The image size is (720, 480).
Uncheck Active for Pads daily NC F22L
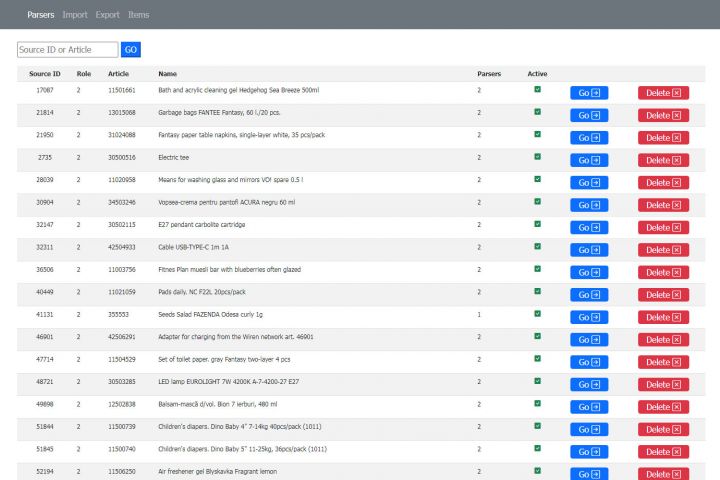[538, 291]
